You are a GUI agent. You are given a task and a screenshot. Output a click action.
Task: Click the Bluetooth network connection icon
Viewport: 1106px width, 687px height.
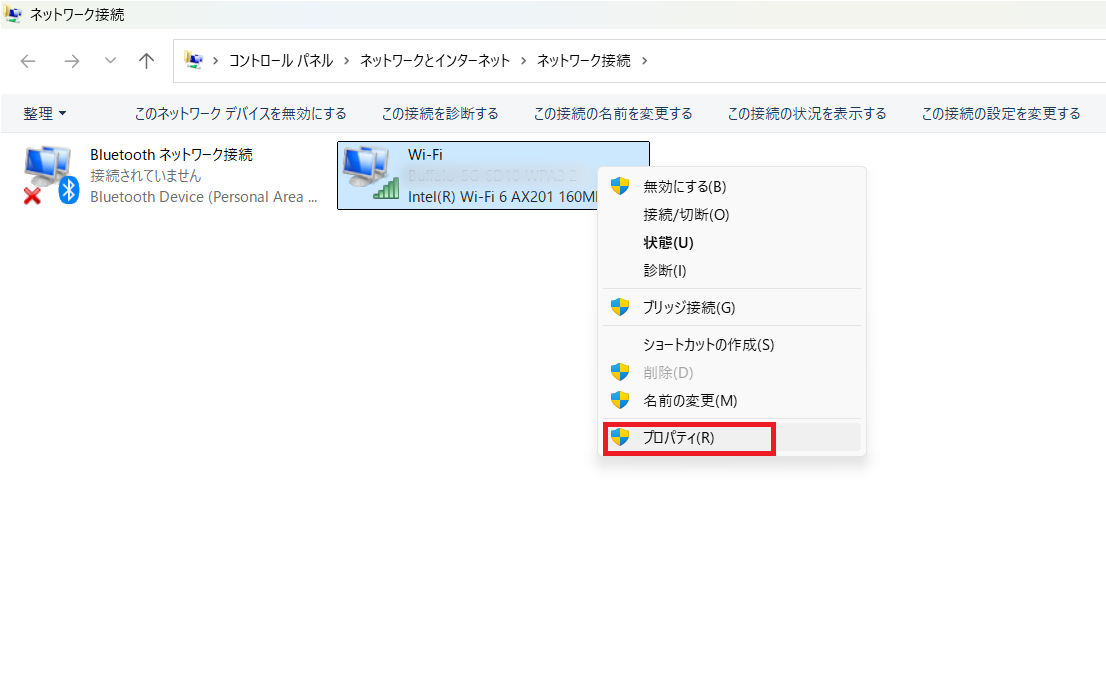[x=49, y=174]
